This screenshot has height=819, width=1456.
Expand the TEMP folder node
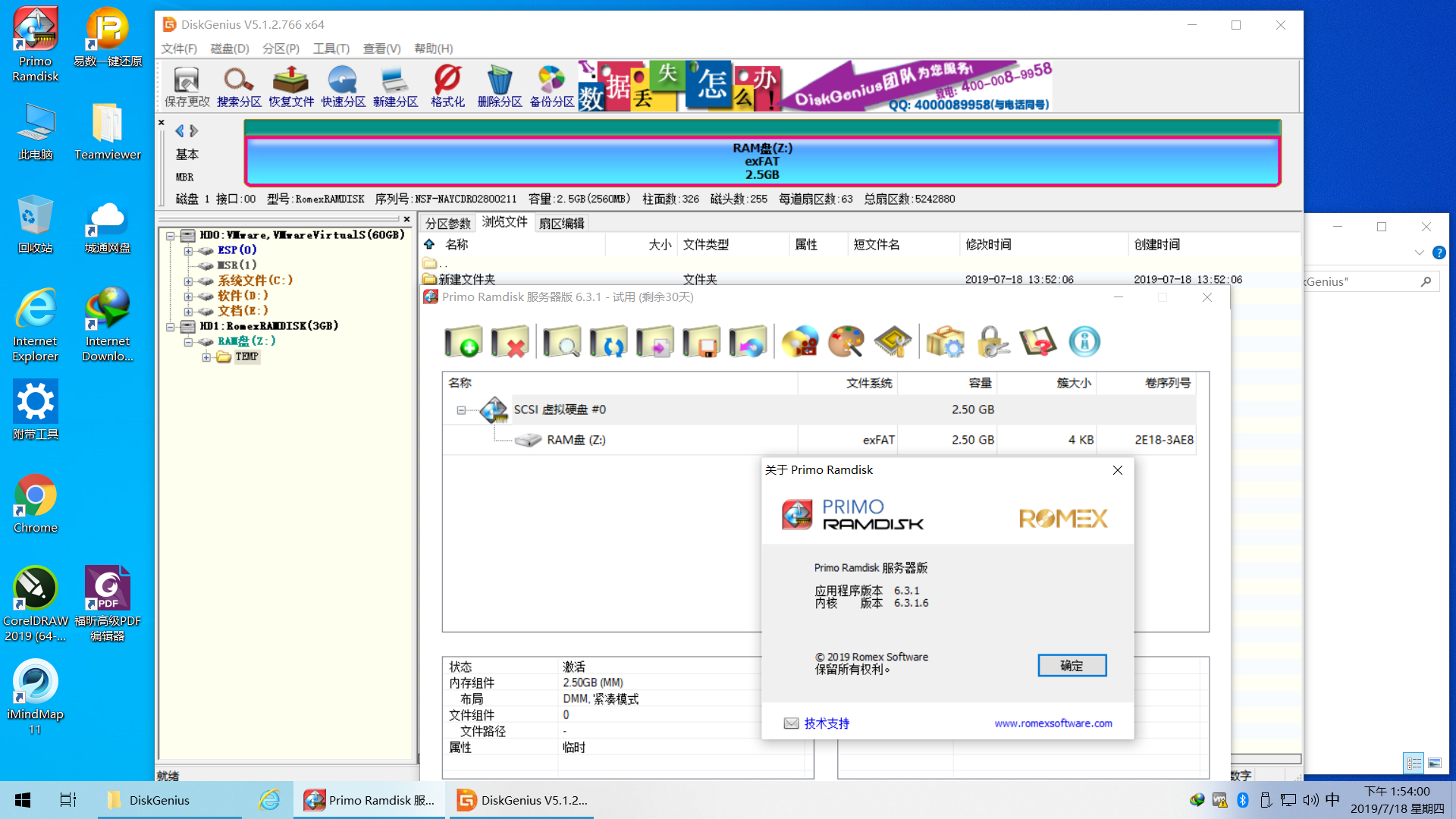(206, 357)
